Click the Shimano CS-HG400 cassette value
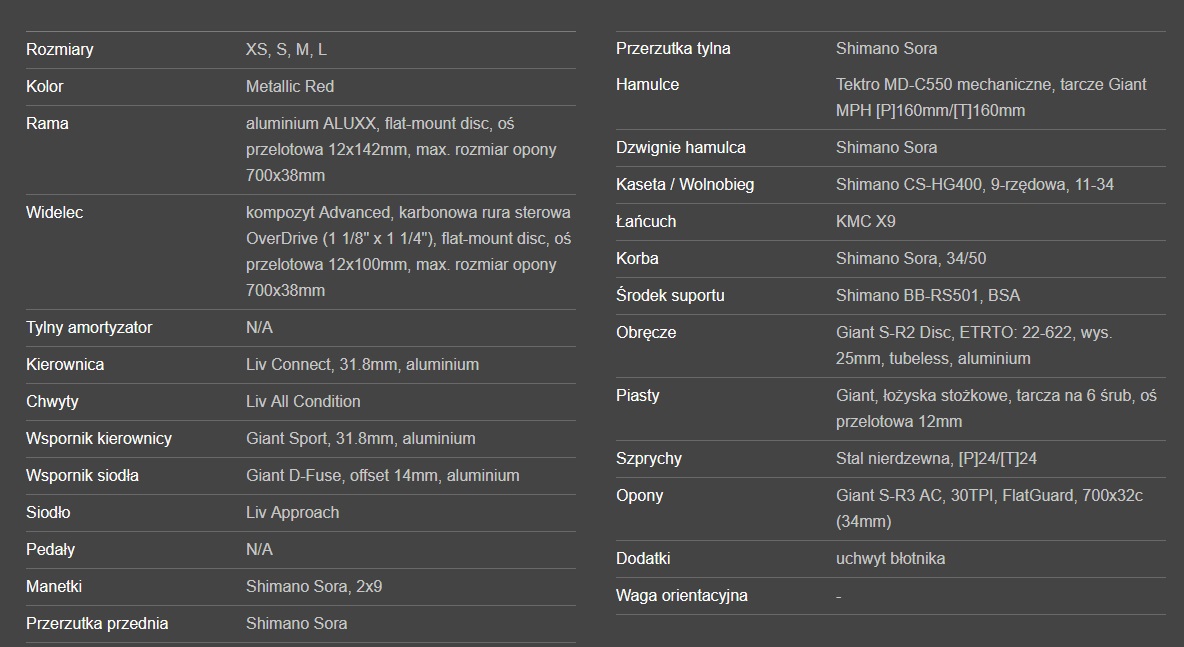1184x647 pixels. 975,185
